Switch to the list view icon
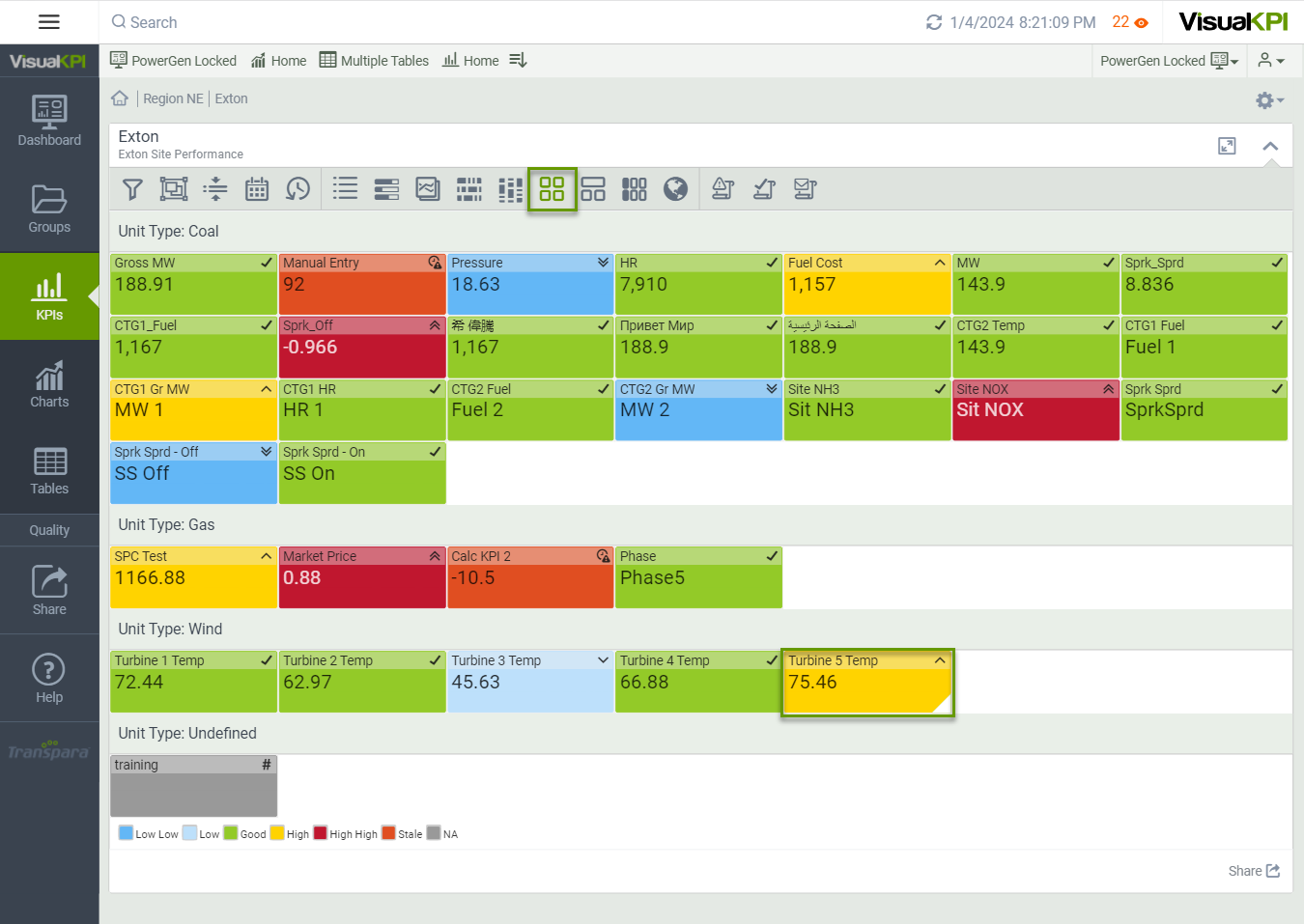 345,189
